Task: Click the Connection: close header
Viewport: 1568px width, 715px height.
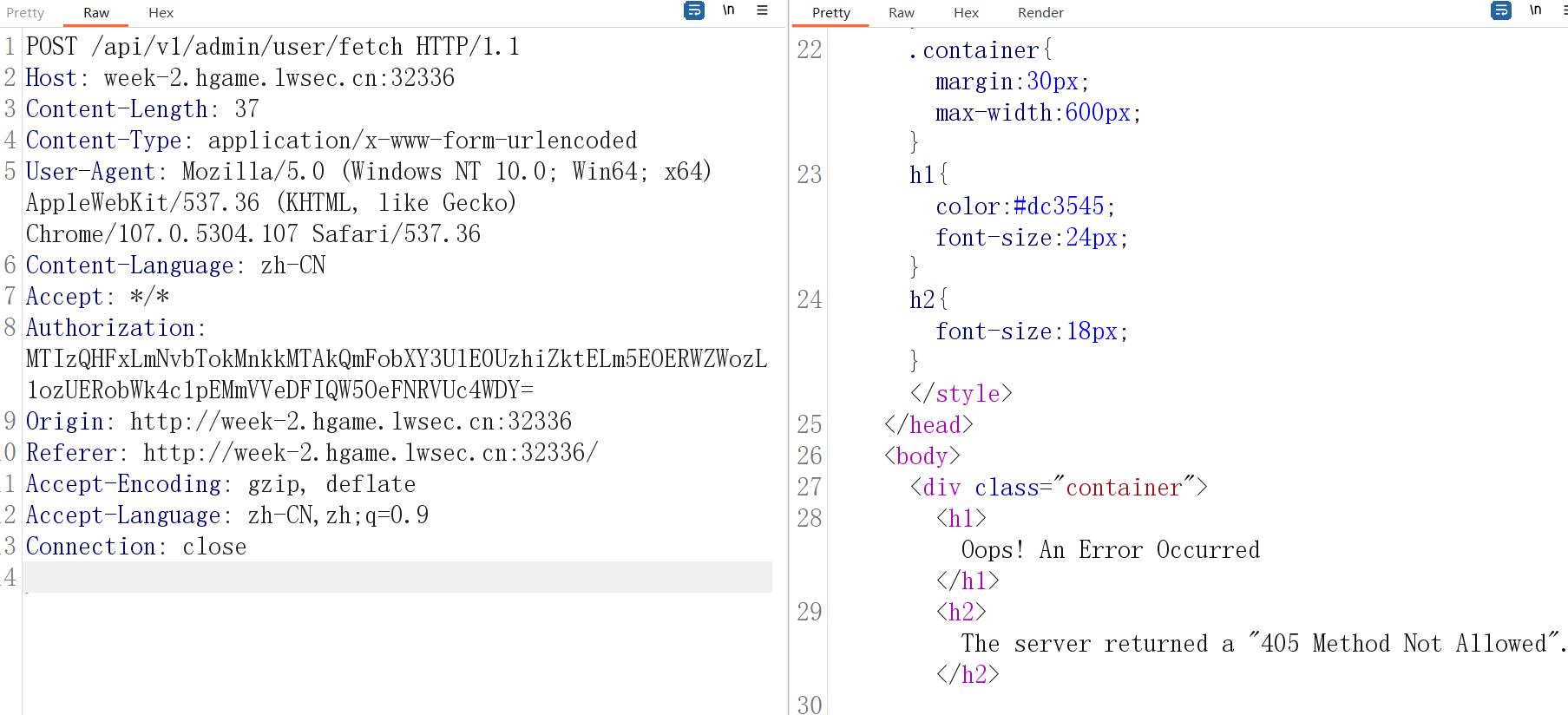Action: click(136, 546)
